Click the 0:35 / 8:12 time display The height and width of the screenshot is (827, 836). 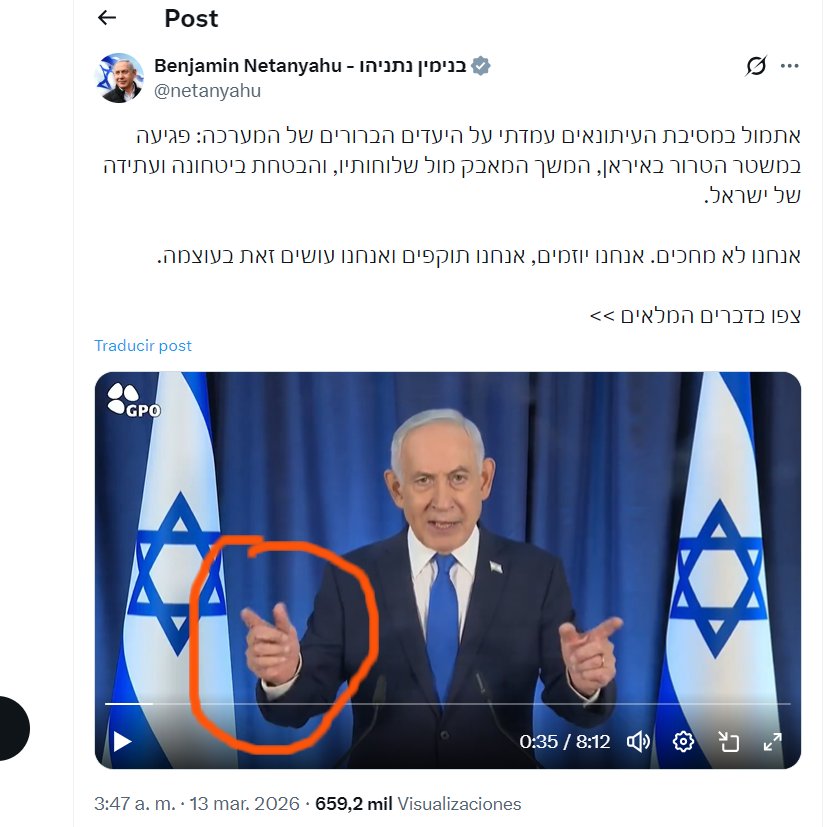[x=565, y=741]
